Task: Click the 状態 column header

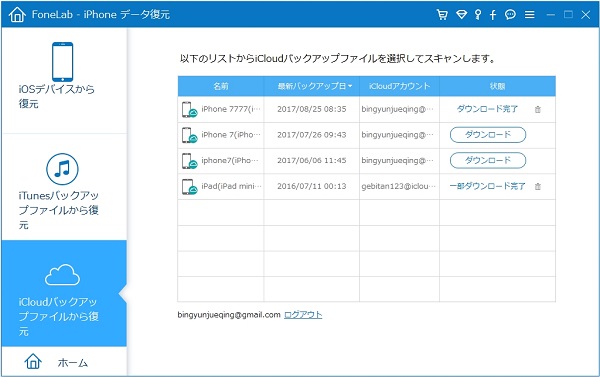Action: click(497, 86)
